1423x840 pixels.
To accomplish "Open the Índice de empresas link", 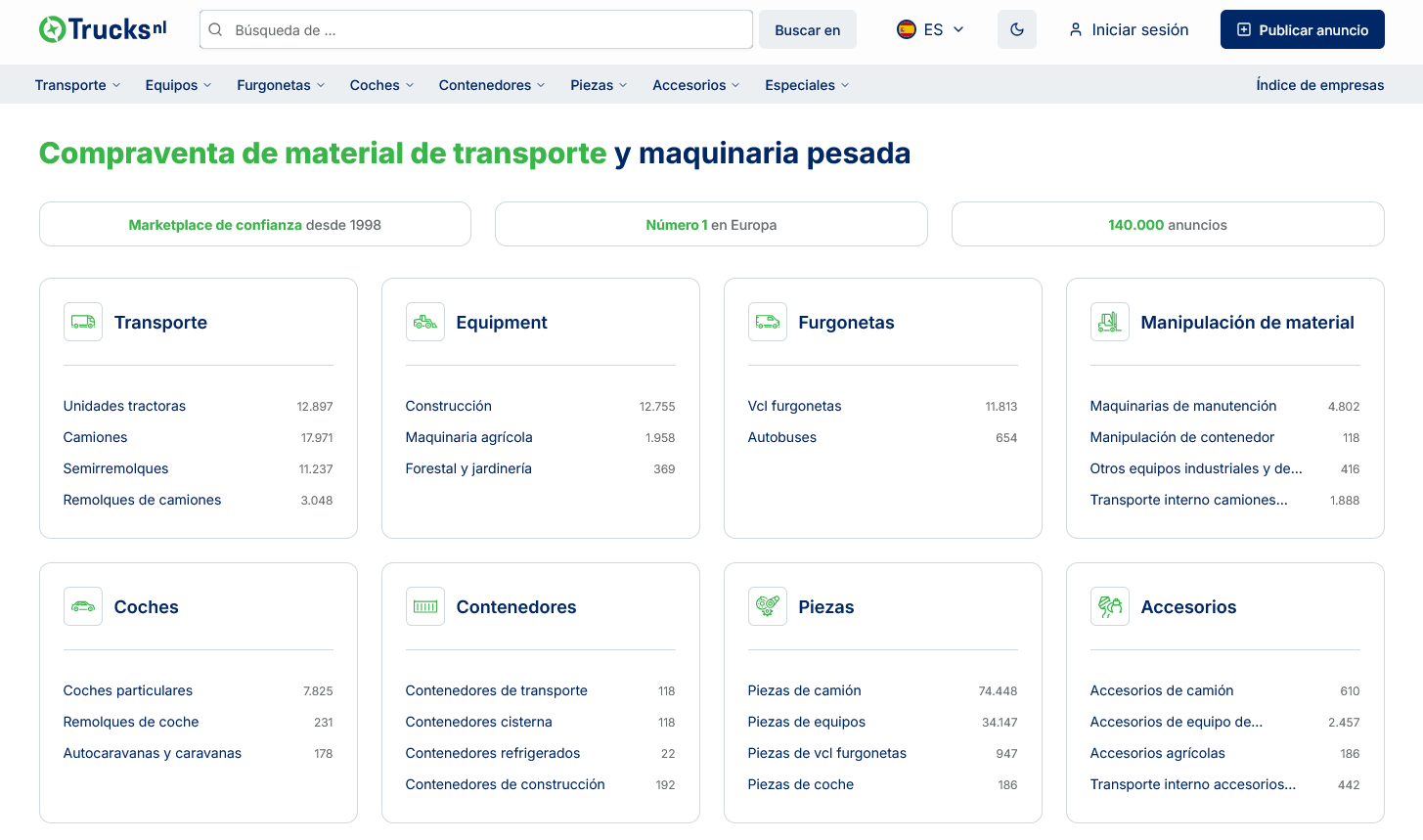I will pyautogui.click(x=1319, y=85).
